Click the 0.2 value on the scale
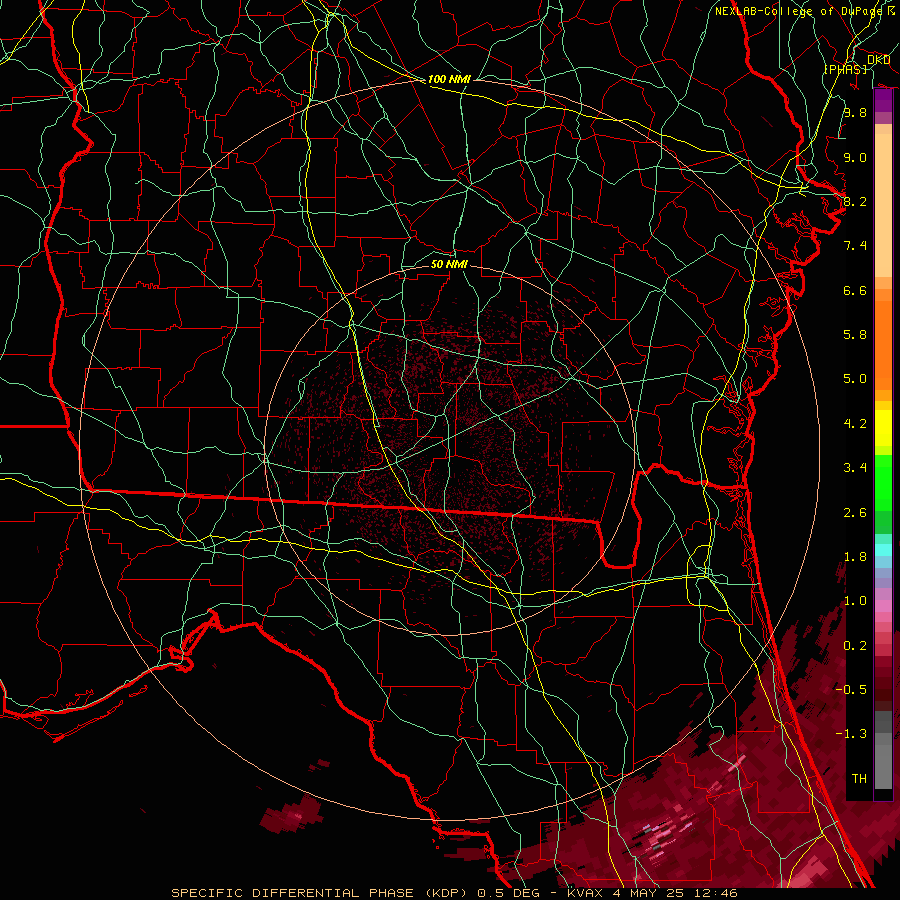The width and height of the screenshot is (900, 900). pos(855,646)
